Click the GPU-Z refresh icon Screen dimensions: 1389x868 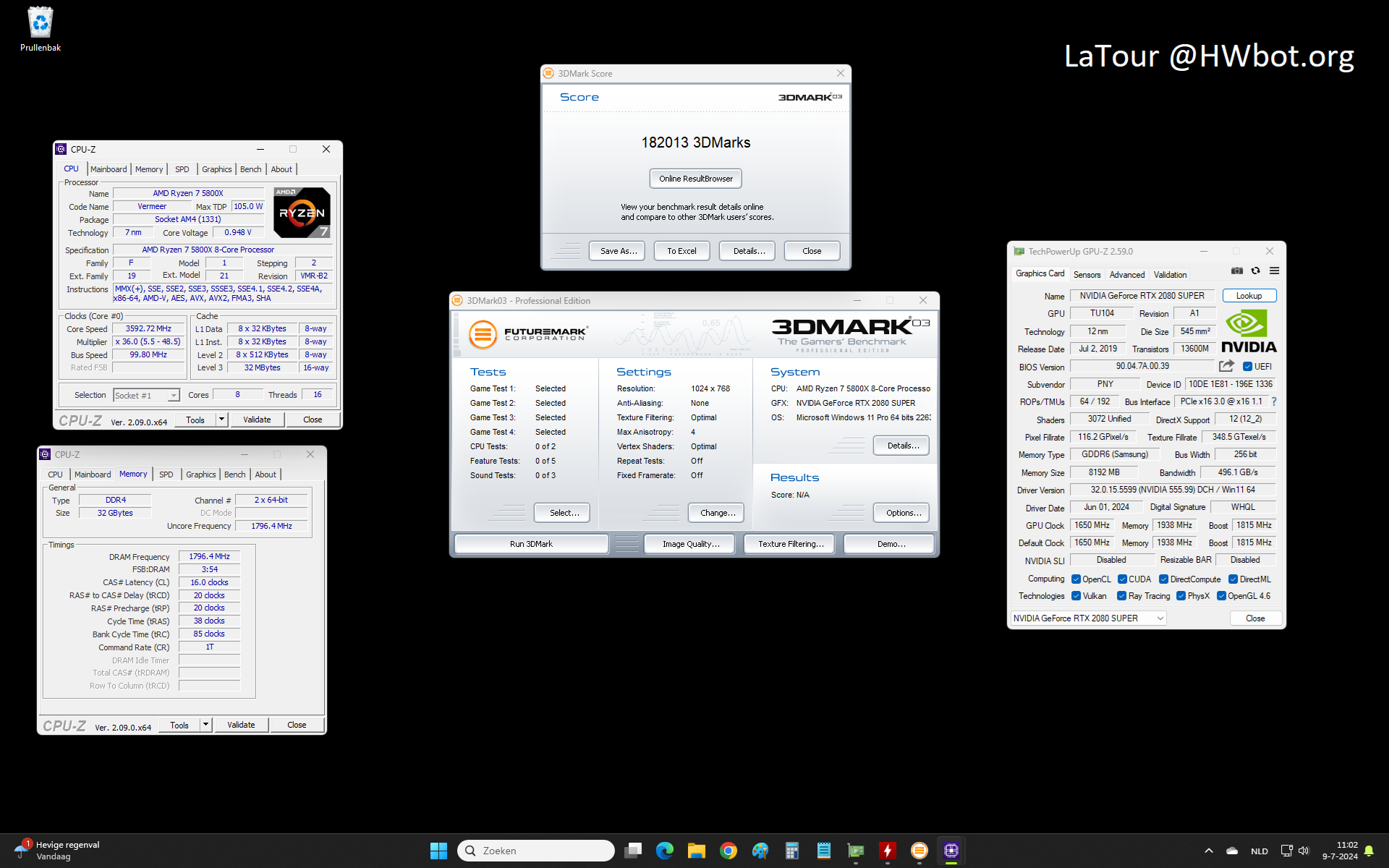1256,271
